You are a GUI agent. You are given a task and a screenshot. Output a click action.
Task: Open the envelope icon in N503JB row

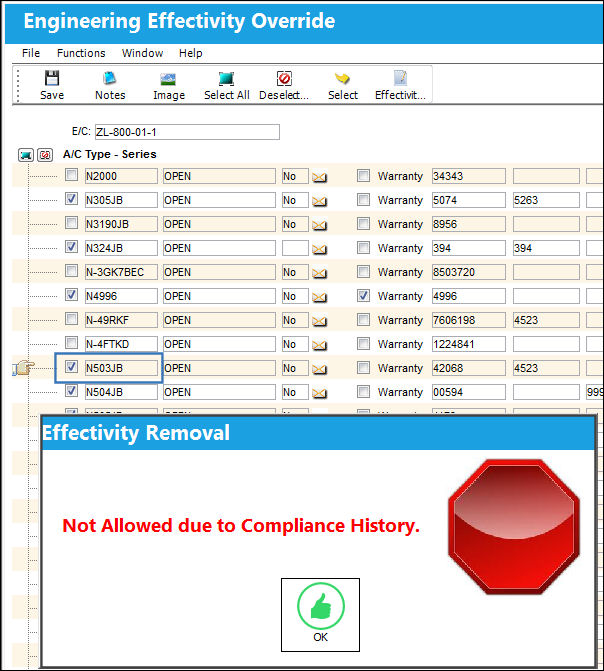pos(319,368)
